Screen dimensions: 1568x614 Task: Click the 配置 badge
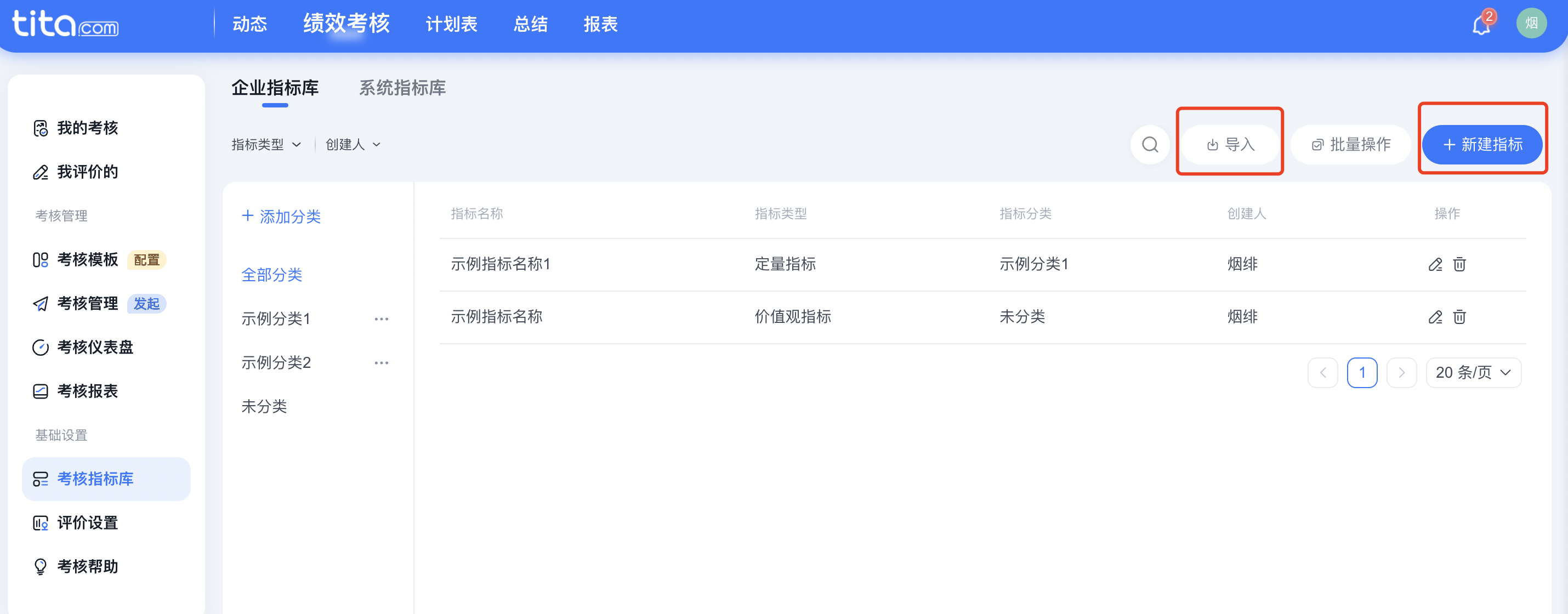pos(146,260)
